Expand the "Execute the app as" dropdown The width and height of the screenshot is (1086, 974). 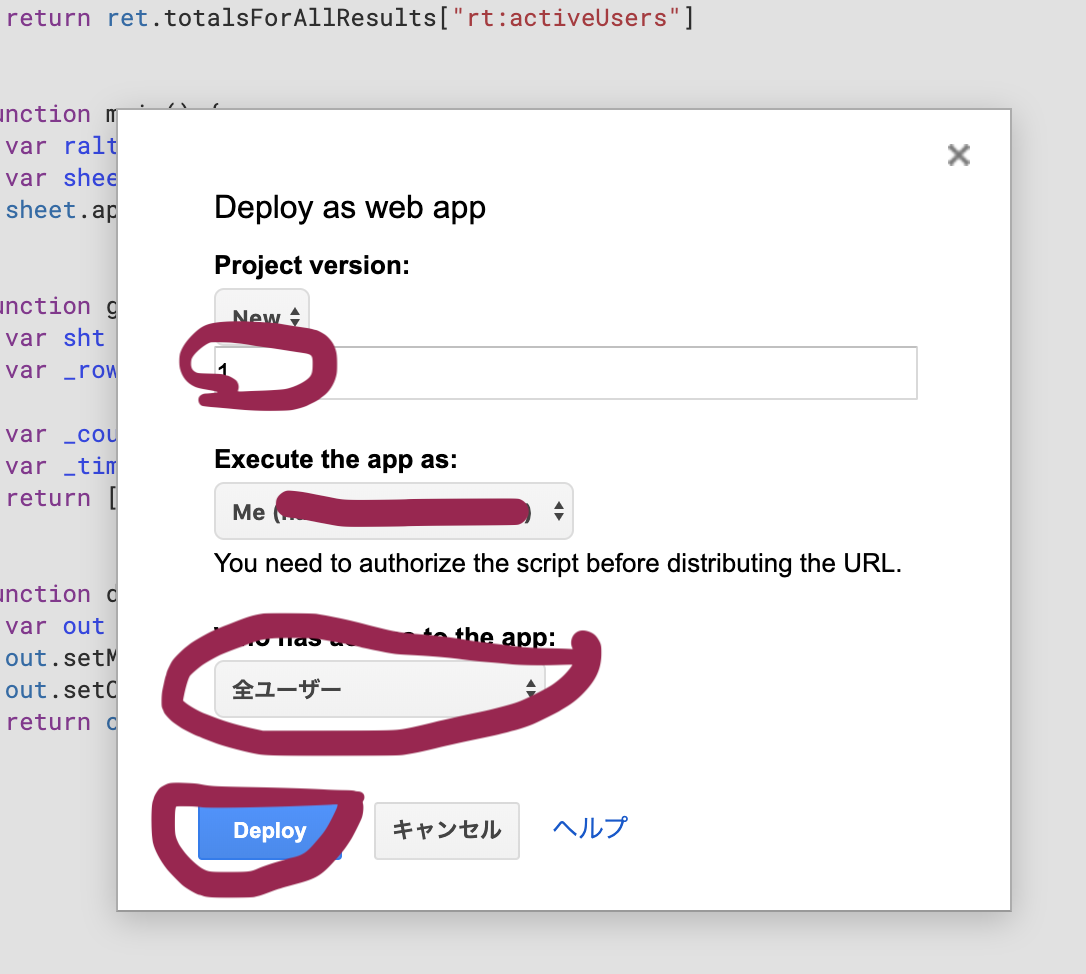click(394, 512)
